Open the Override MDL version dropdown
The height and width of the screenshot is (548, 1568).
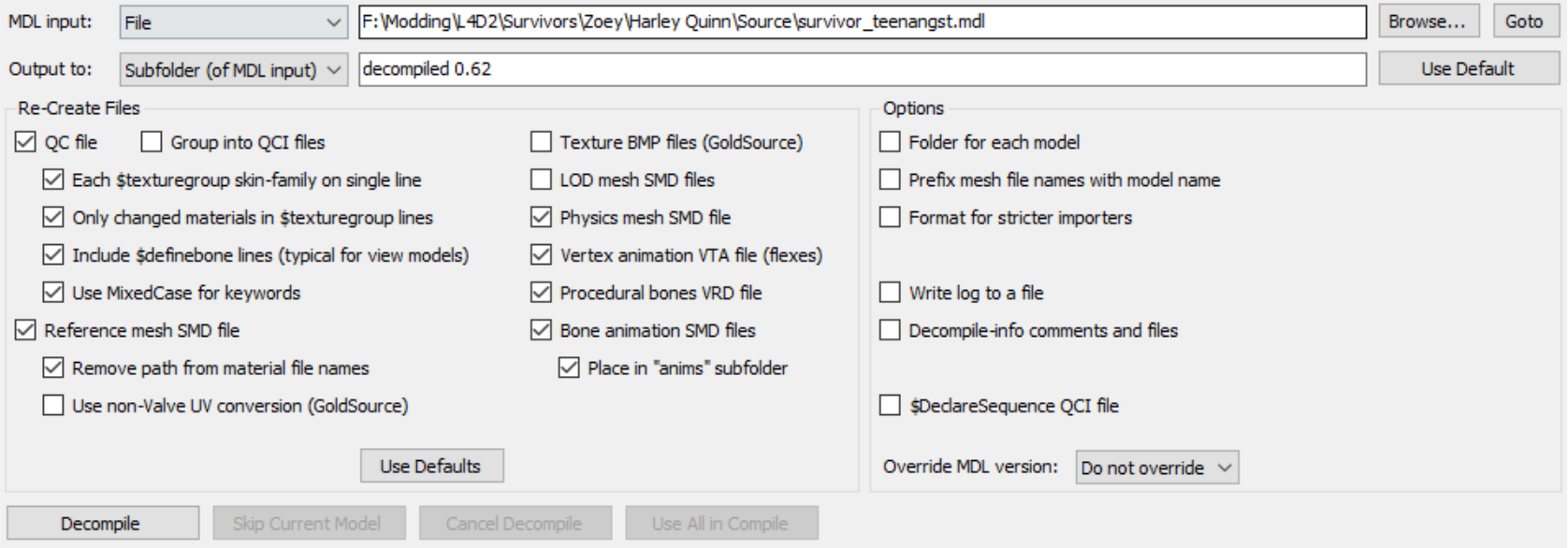click(1156, 468)
